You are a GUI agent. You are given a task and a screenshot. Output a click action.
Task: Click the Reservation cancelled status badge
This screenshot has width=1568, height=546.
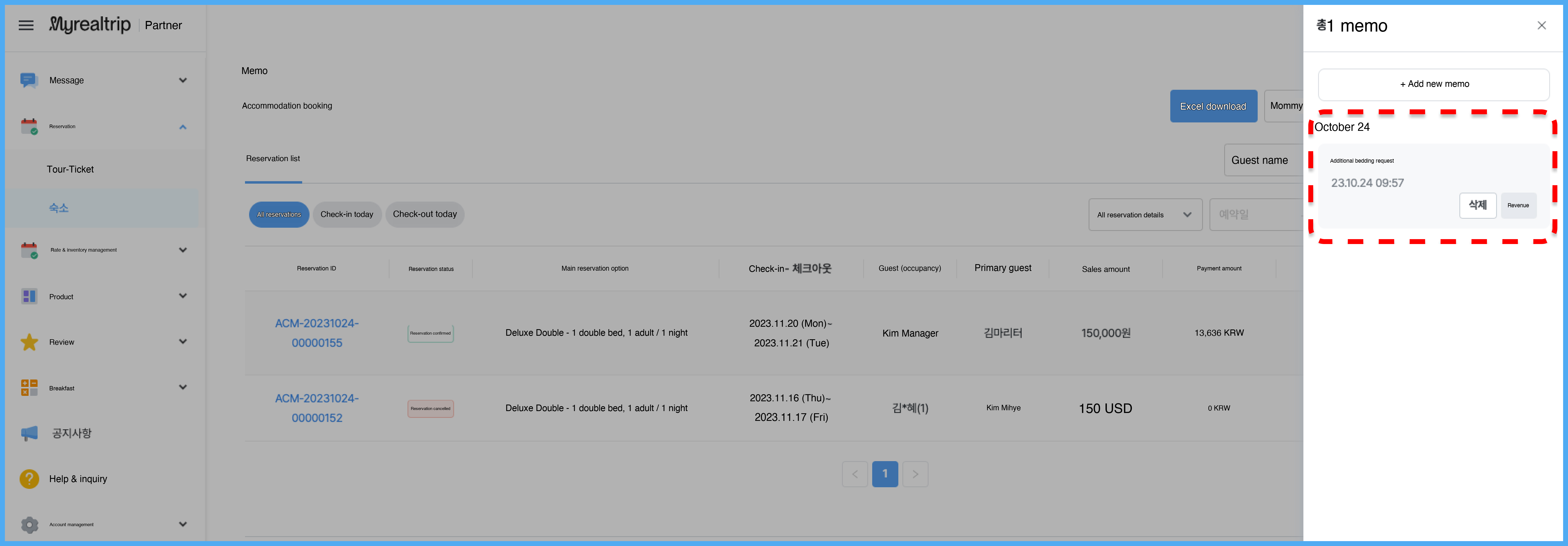coord(430,409)
